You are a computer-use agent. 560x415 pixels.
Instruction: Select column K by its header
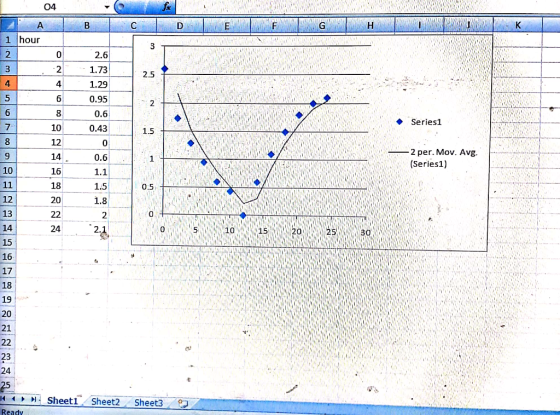(518, 25)
